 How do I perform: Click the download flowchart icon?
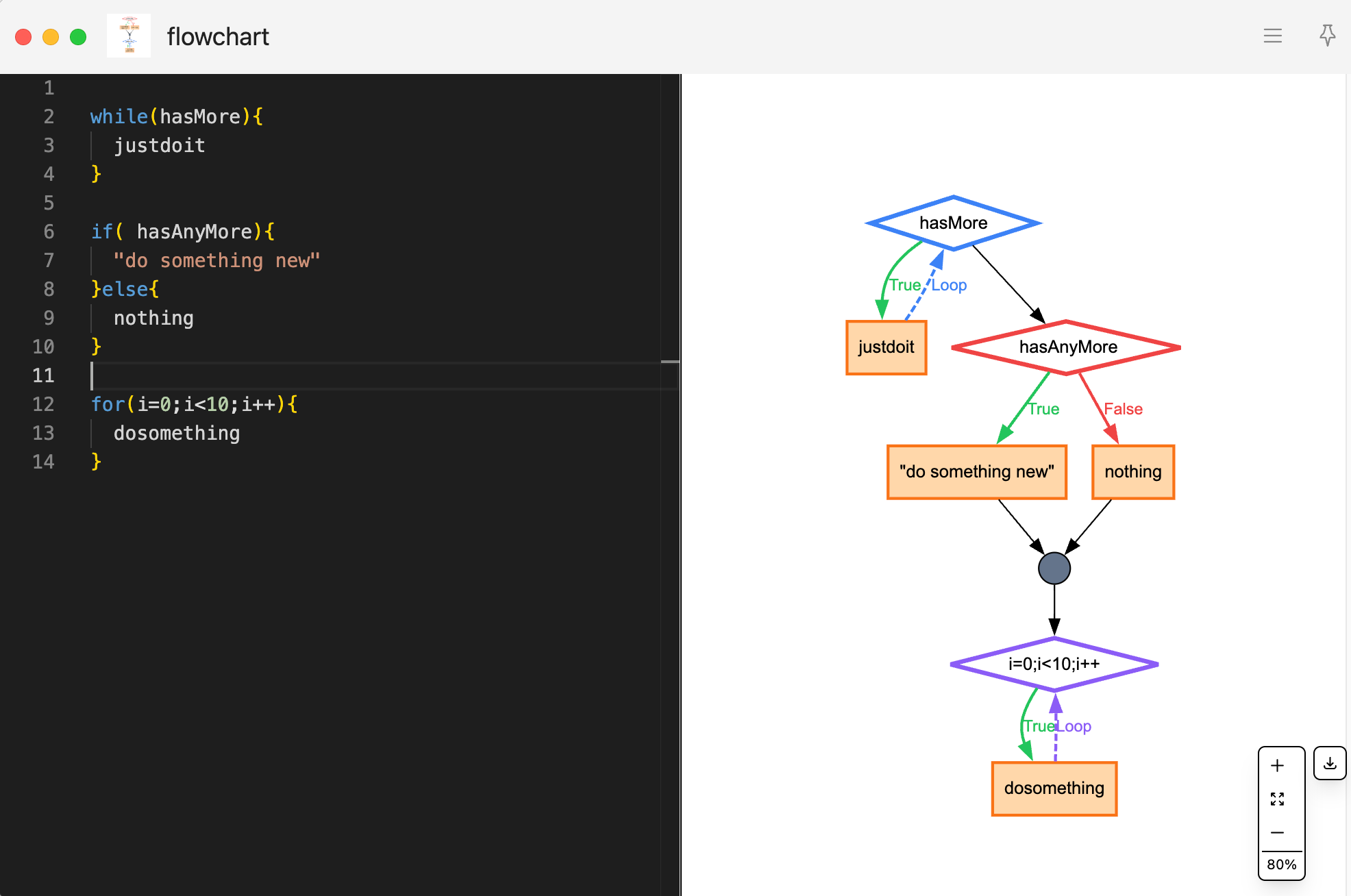click(x=1330, y=763)
